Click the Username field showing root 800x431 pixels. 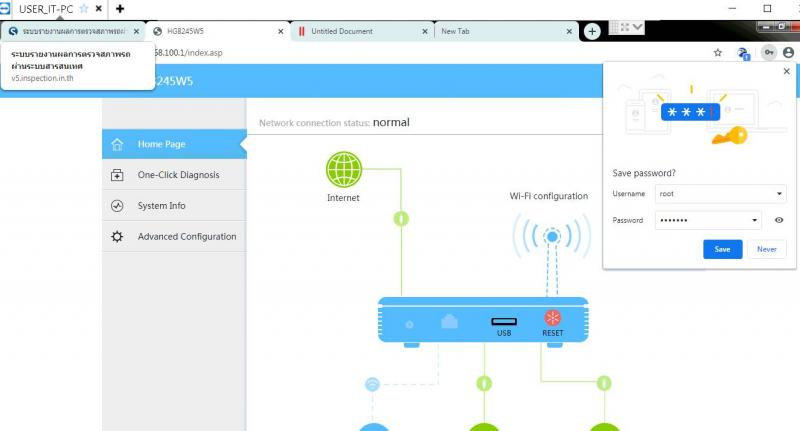pyautogui.click(x=720, y=194)
